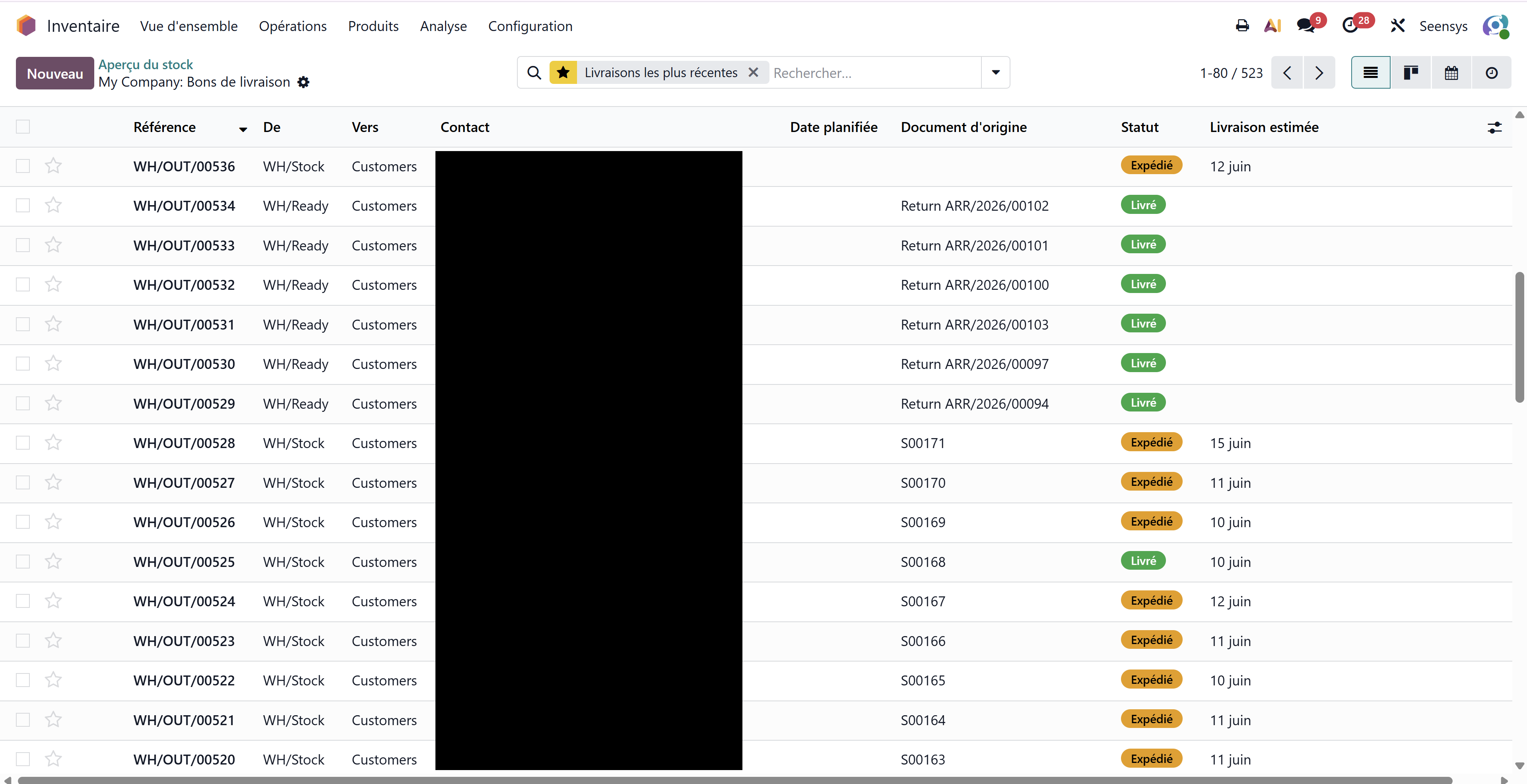Click the search magnifier icon
Image resolution: width=1527 pixels, height=784 pixels.
point(534,72)
